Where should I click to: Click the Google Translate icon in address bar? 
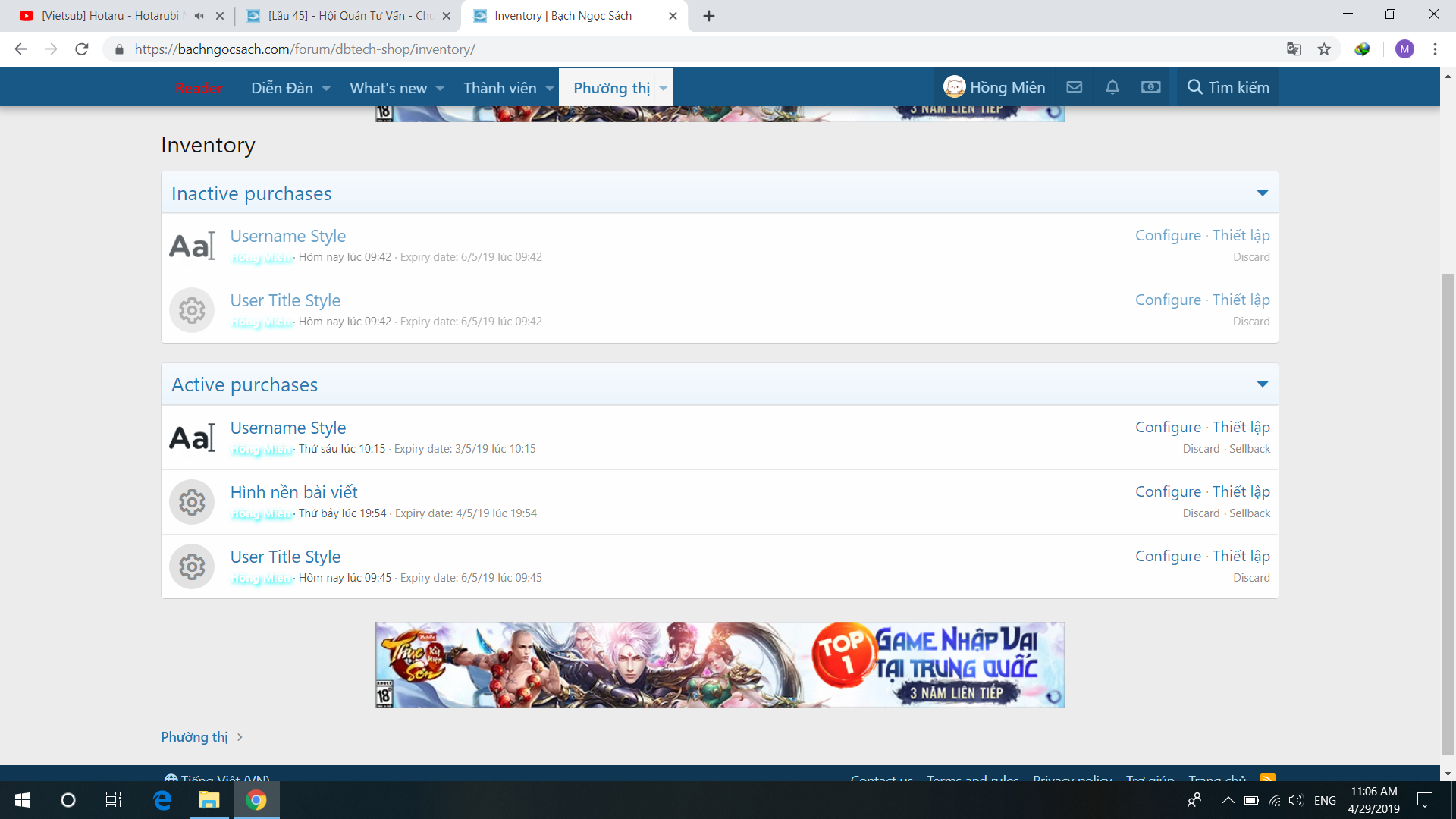click(x=1294, y=49)
